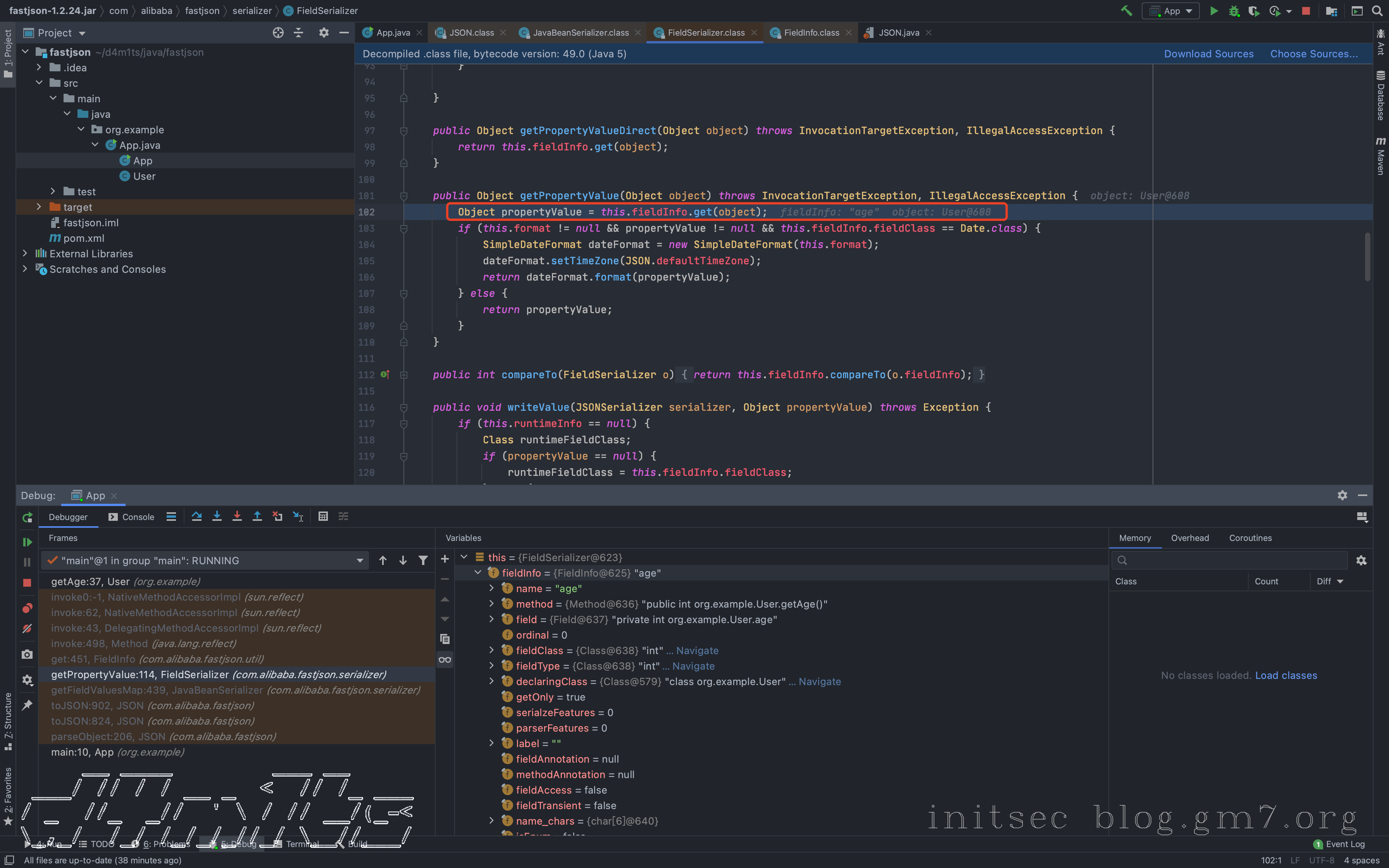Click the Memory class search field

pos(1234,560)
